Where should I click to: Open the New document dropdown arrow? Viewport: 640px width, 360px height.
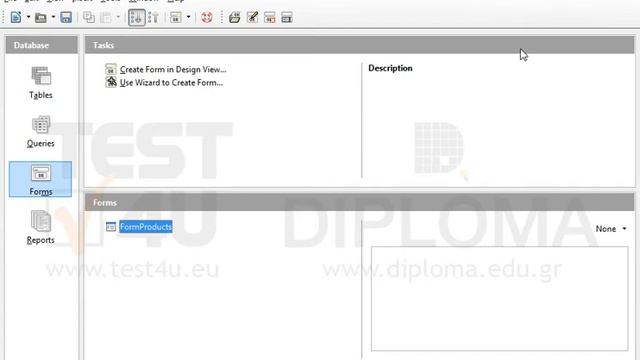coord(28,17)
